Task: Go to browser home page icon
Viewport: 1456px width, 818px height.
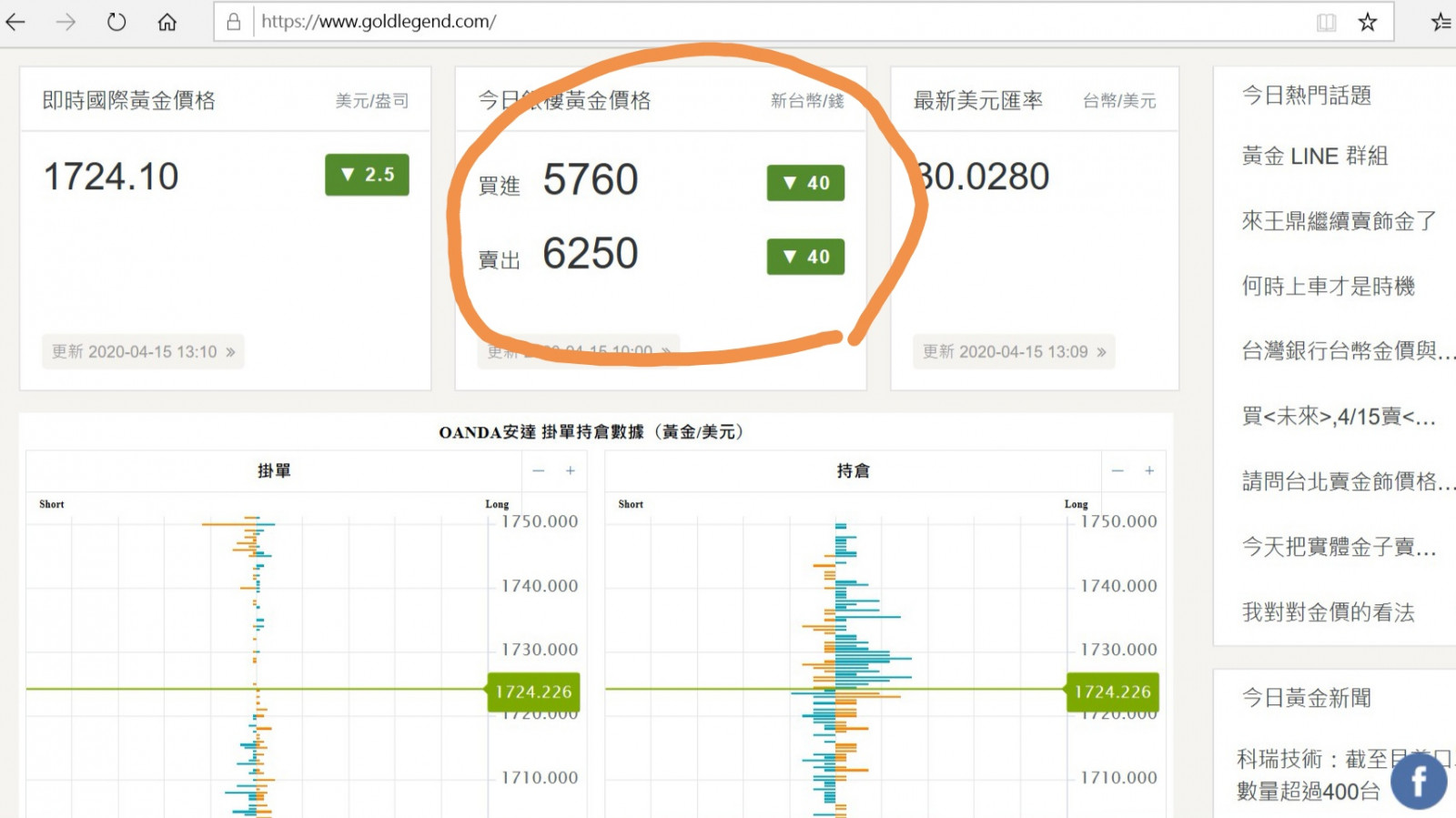Action: pos(167,22)
